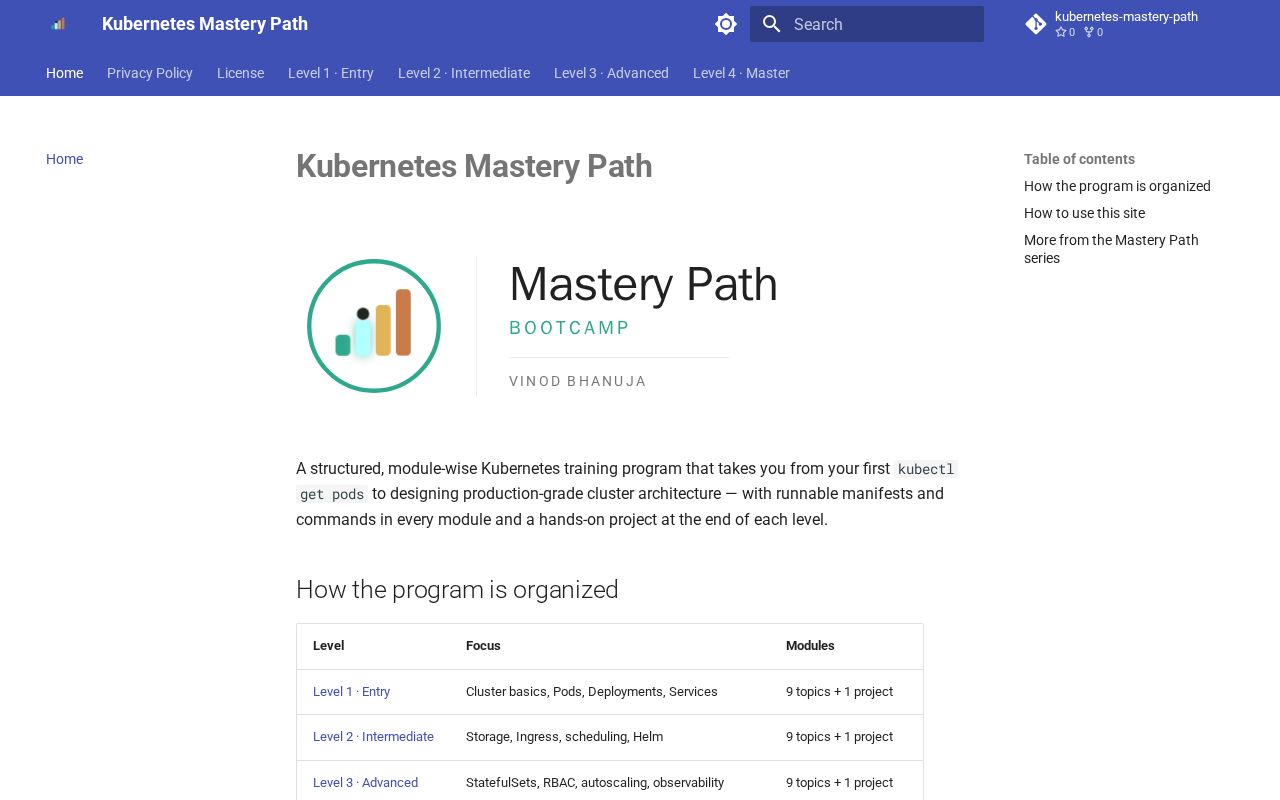Click 'Storage, Ingress, scheduling, Helm' cell
The width and height of the screenshot is (1280, 800).
coord(610,737)
